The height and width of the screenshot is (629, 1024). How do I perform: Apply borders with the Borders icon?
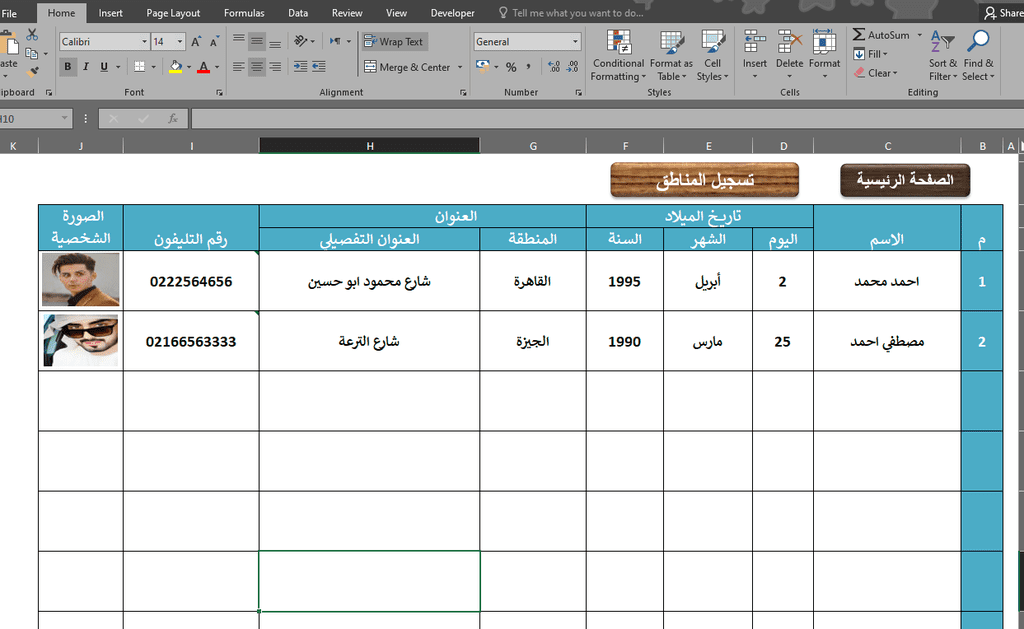(x=139, y=67)
